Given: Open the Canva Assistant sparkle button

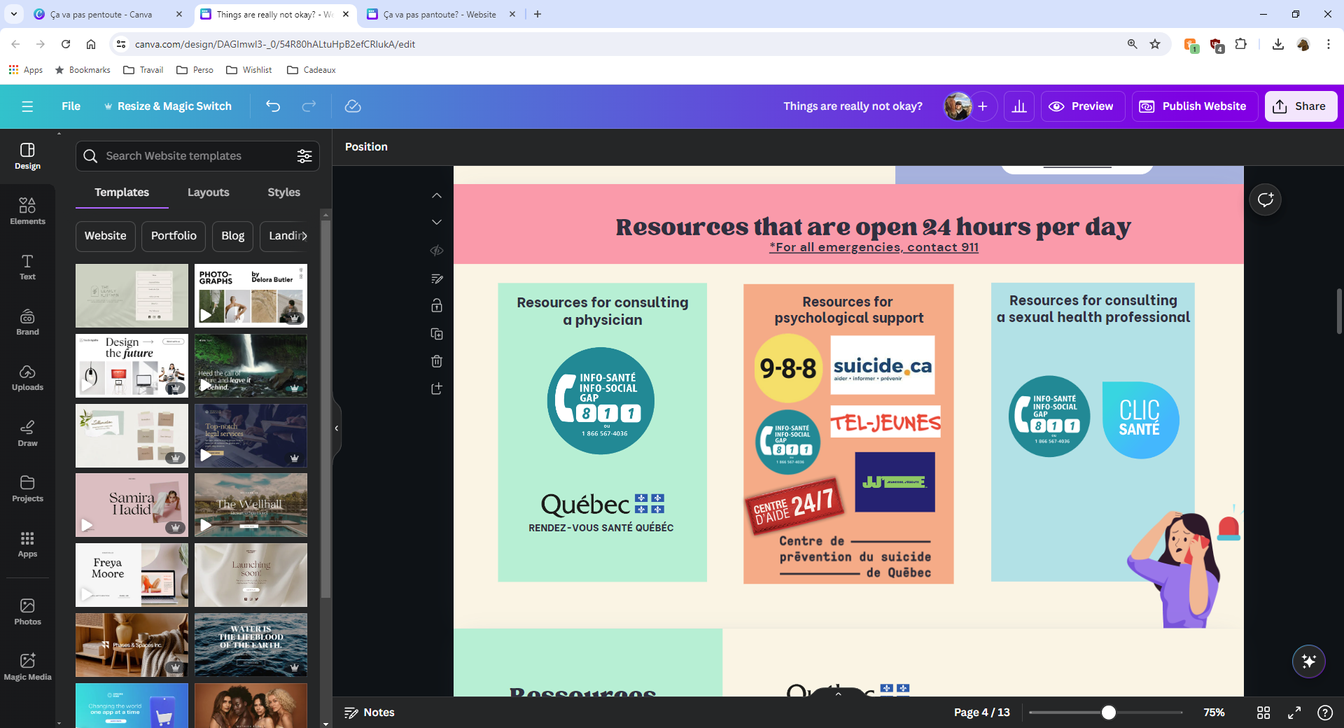Looking at the screenshot, I should pyautogui.click(x=1308, y=661).
